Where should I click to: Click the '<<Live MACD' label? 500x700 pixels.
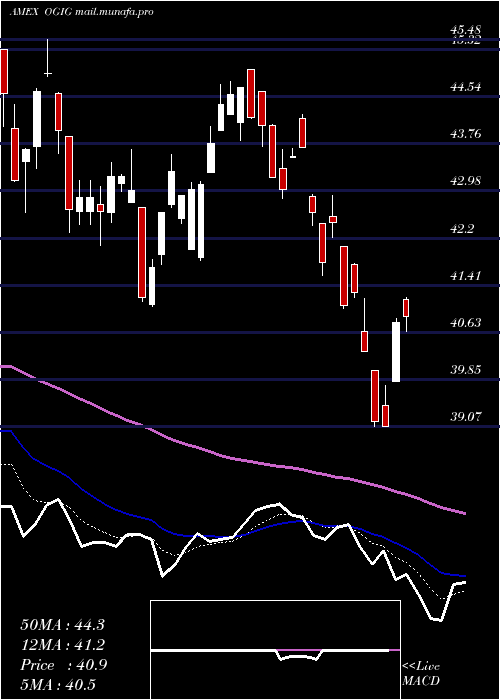coord(421,674)
